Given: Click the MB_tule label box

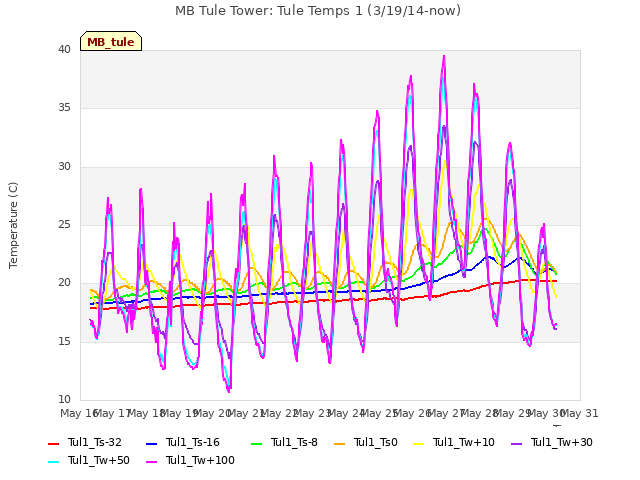Looking at the screenshot, I should pos(111,41).
